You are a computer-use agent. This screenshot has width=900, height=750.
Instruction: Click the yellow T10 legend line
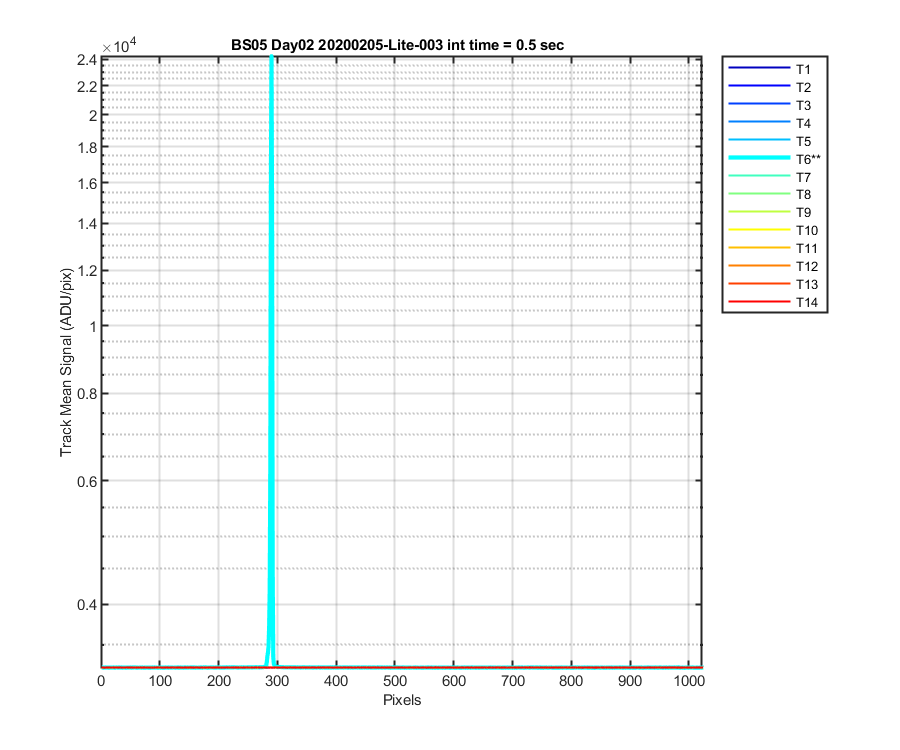point(759,230)
